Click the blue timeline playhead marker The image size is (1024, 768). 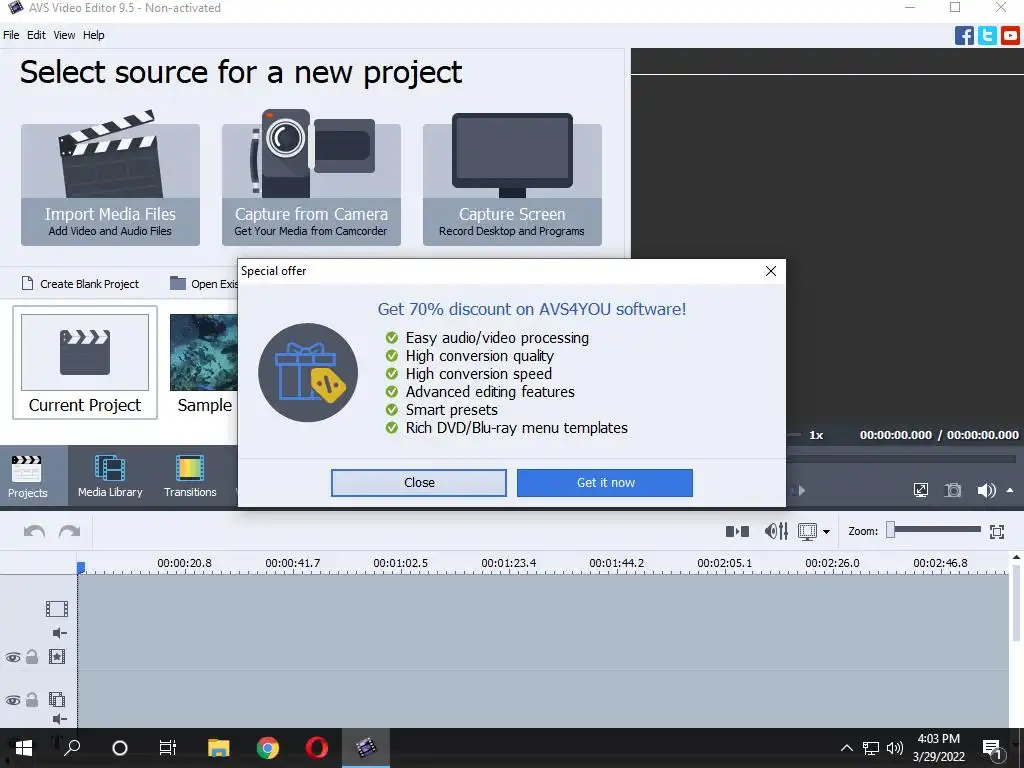[x=81, y=568]
